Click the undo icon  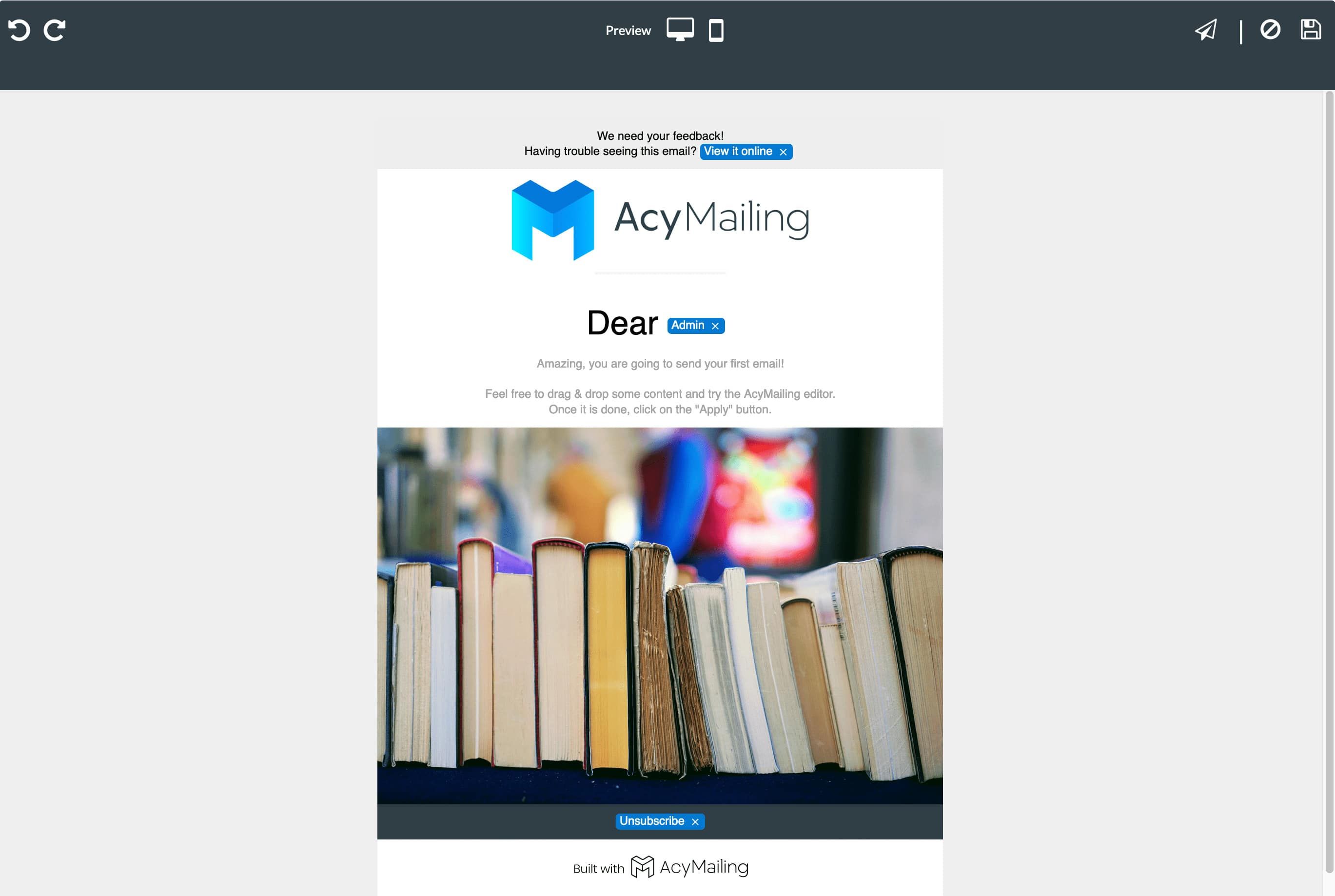(x=20, y=29)
